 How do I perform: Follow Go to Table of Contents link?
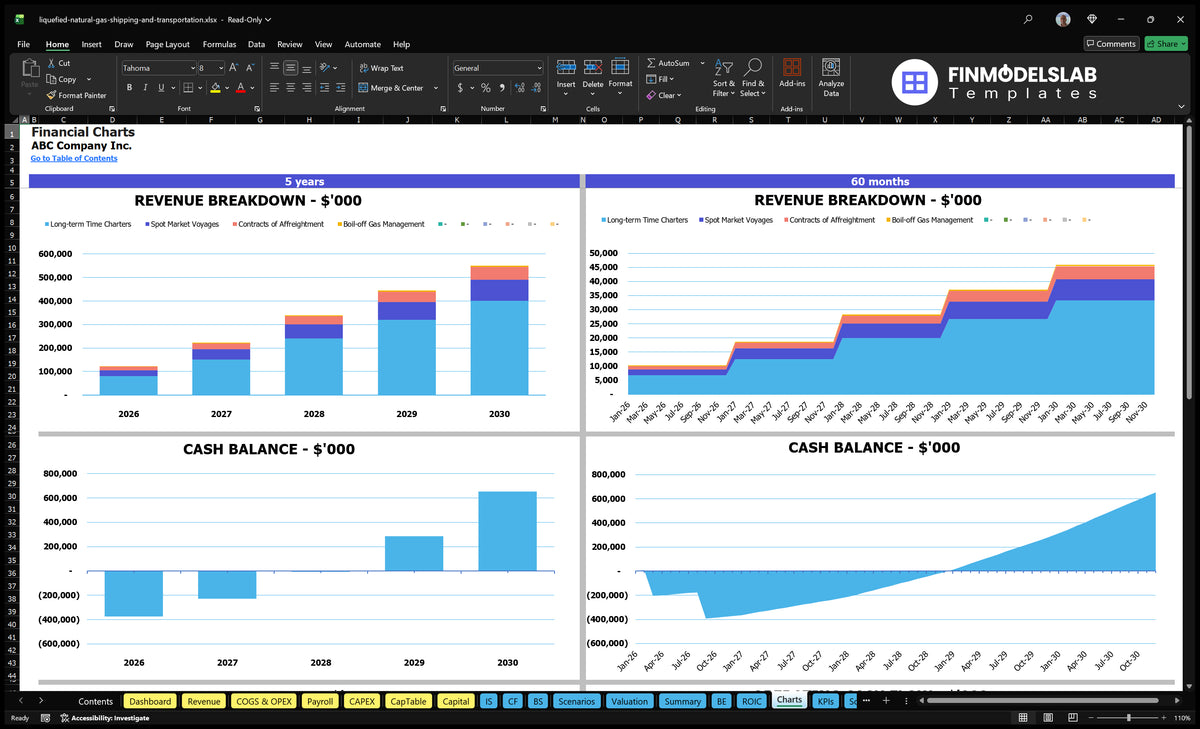74,158
